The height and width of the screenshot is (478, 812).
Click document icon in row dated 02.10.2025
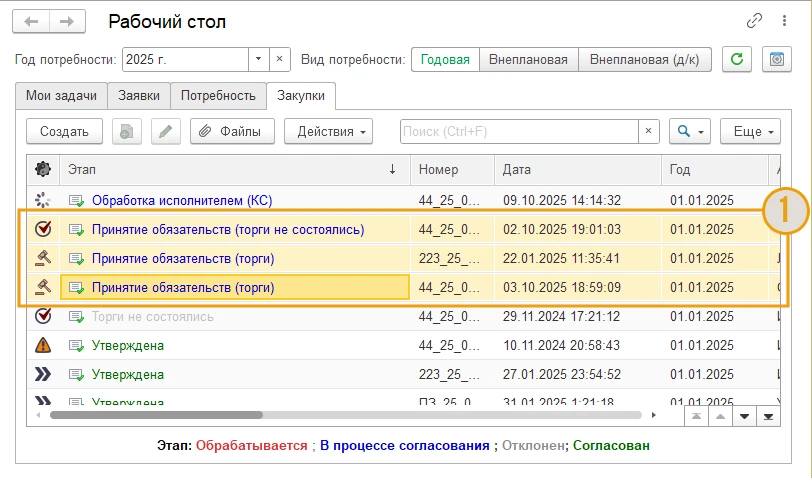(x=77, y=229)
